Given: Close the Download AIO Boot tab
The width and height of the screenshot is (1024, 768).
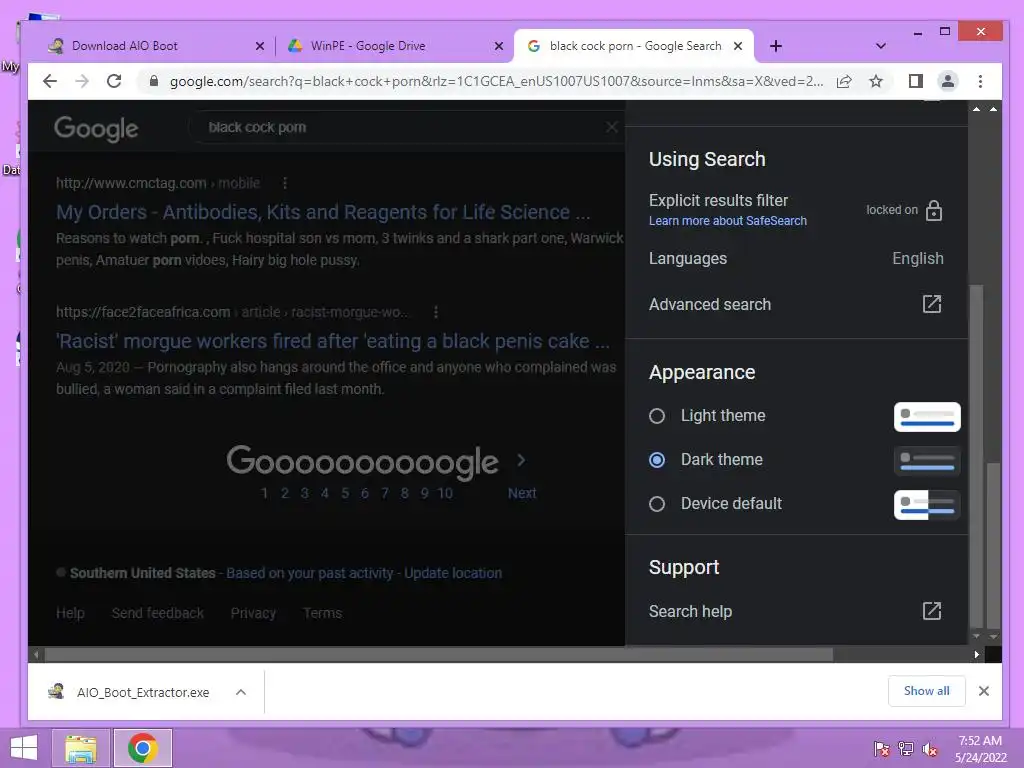Looking at the screenshot, I should [x=260, y=46].
